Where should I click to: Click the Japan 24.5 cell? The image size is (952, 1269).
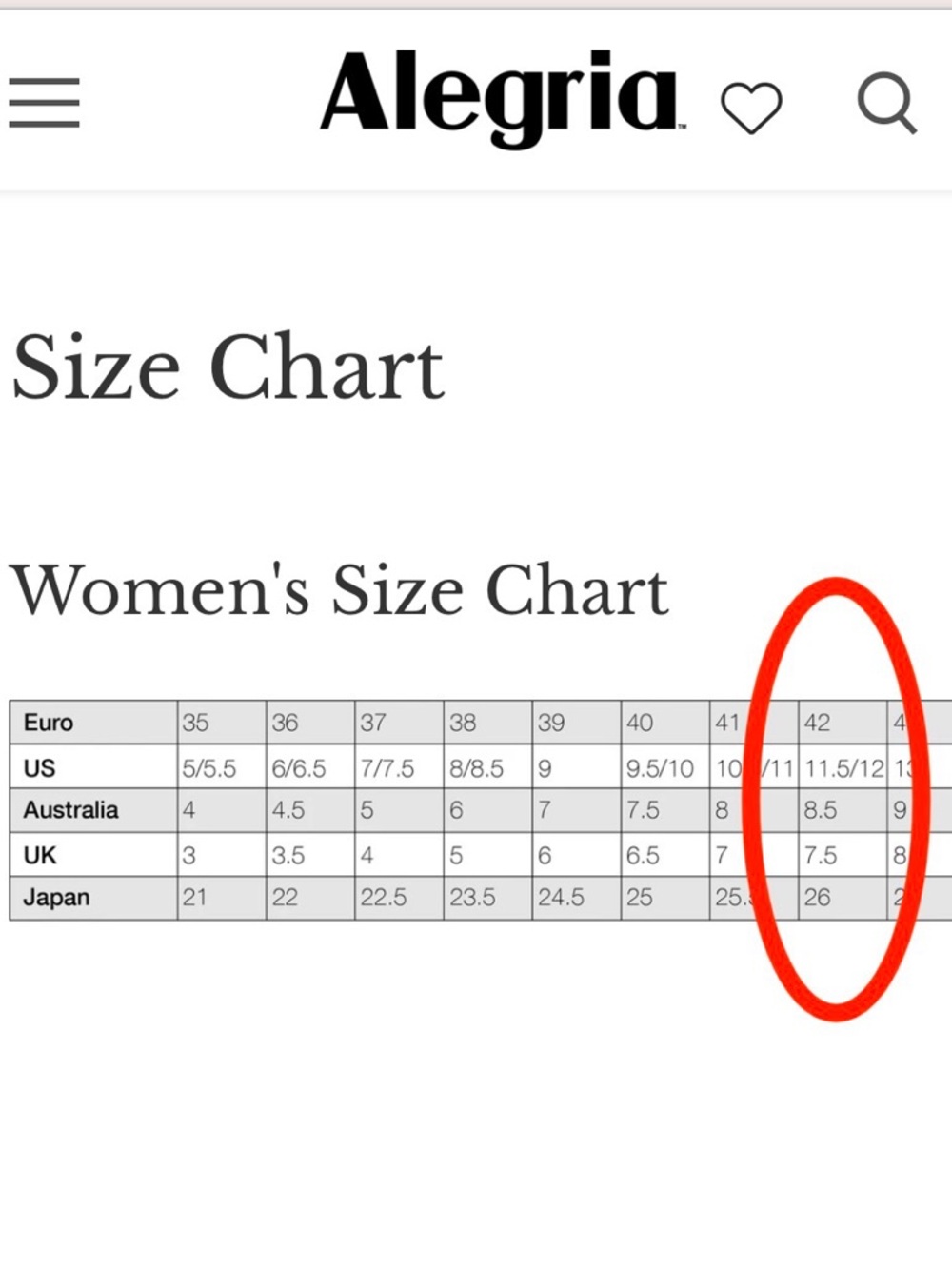click(577, 898)
